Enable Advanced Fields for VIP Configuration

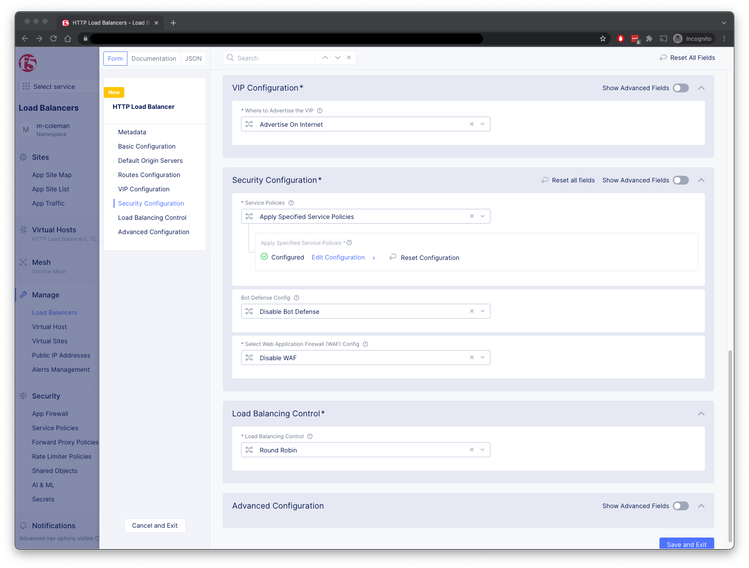point(680,88)
